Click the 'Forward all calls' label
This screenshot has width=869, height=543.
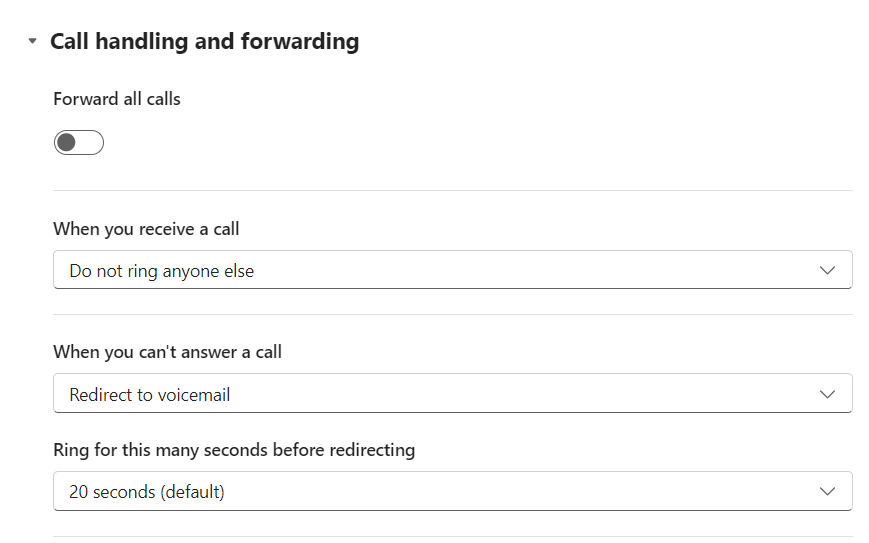(x=117, y=99)
